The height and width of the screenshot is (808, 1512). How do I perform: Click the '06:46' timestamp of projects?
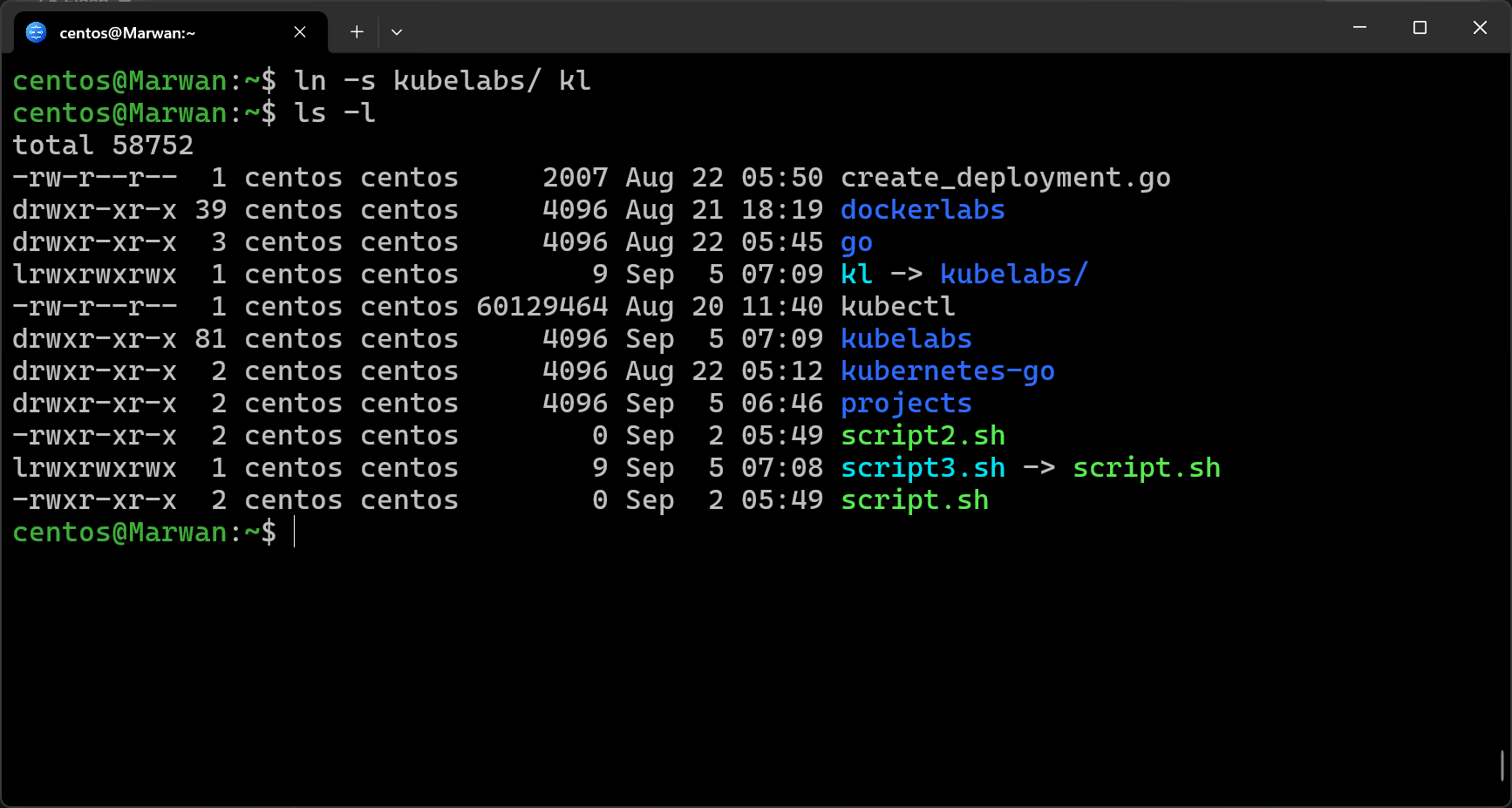782,404
